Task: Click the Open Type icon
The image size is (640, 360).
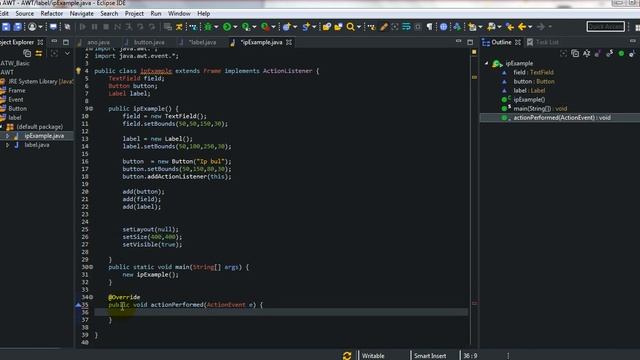Action: click(x=327, y=27)
